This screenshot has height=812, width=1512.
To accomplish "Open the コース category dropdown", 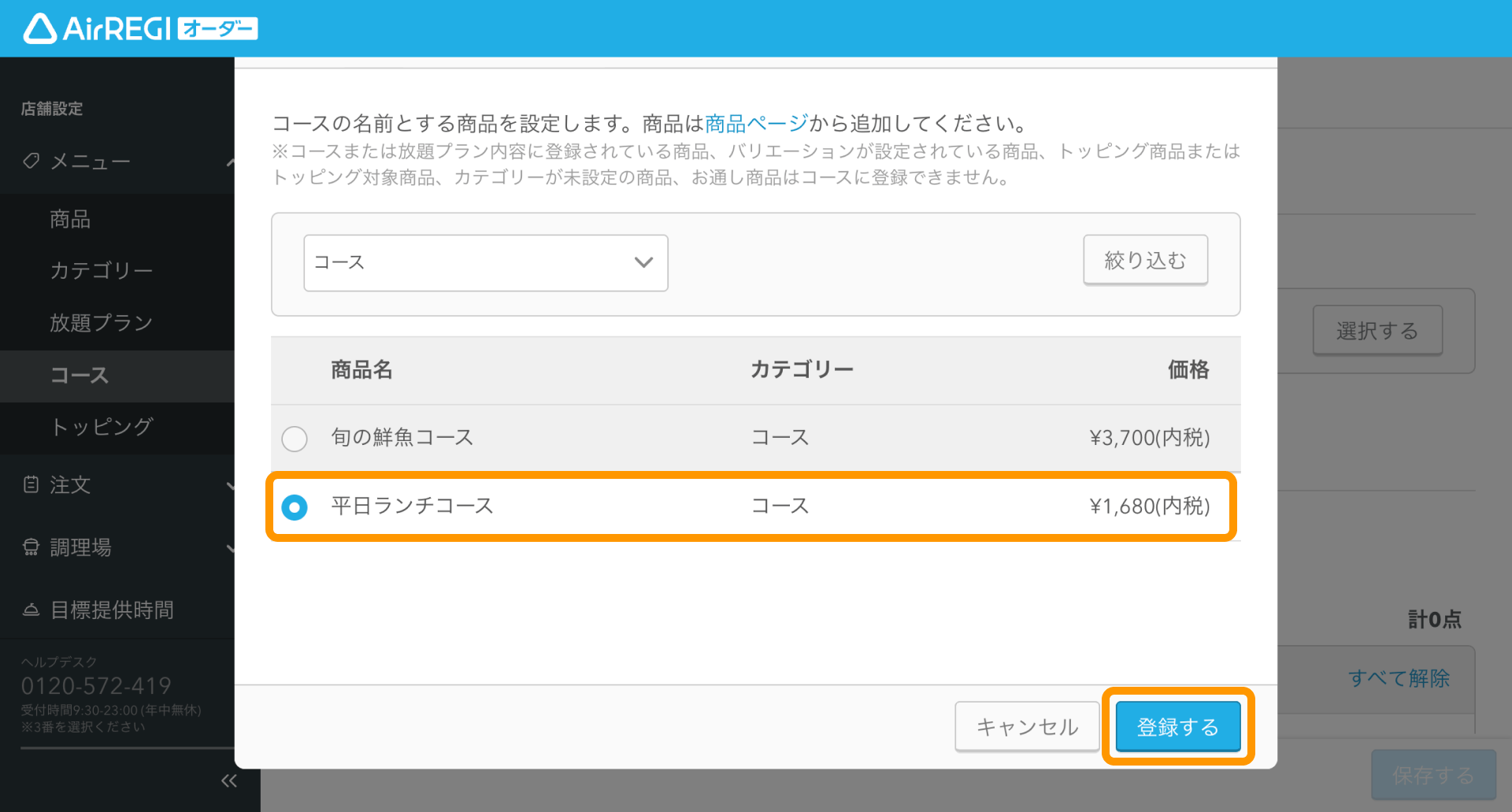I will [x=486, y=263].
